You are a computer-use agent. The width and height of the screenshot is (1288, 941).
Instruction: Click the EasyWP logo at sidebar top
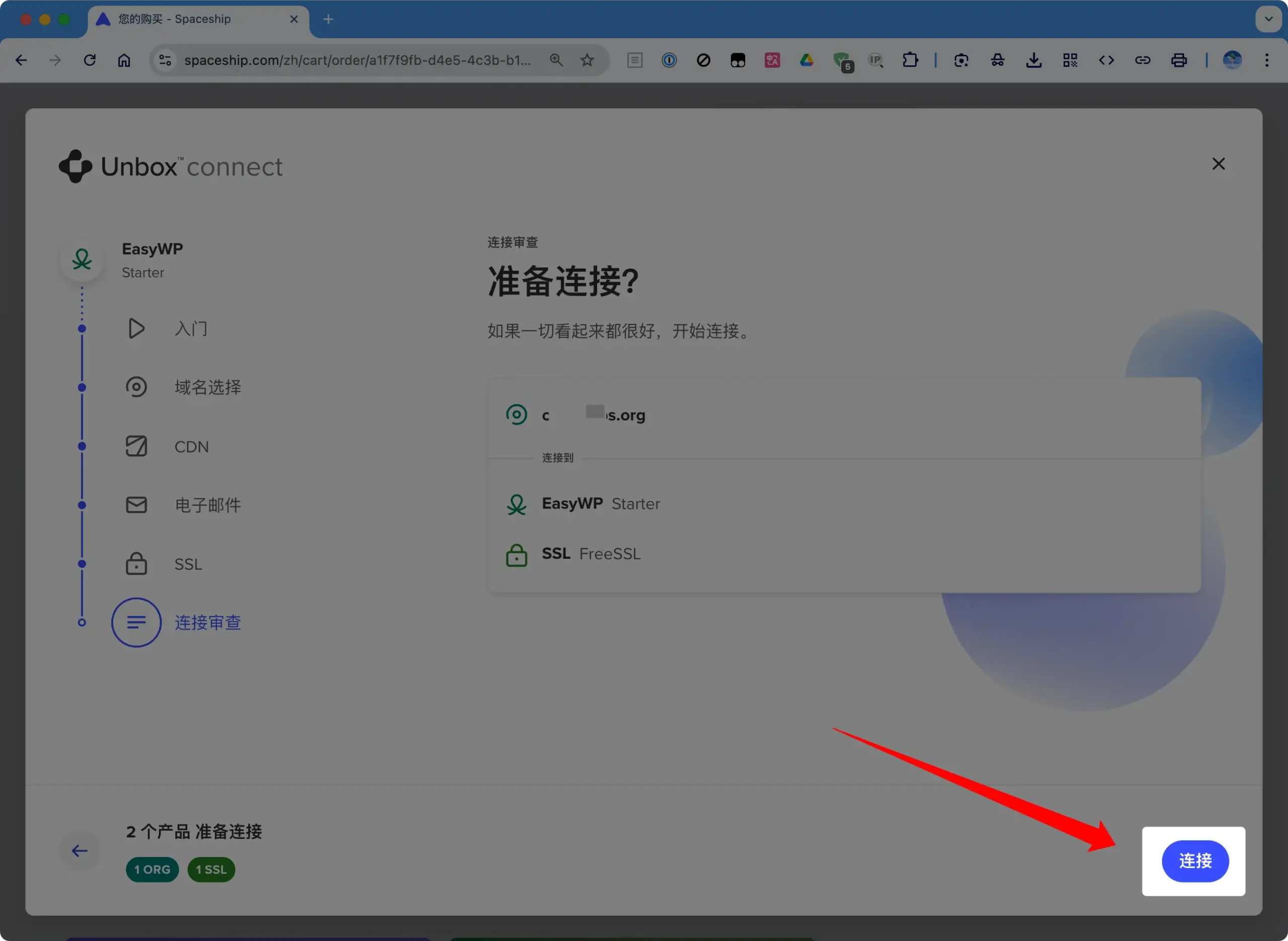pos(82,260)
